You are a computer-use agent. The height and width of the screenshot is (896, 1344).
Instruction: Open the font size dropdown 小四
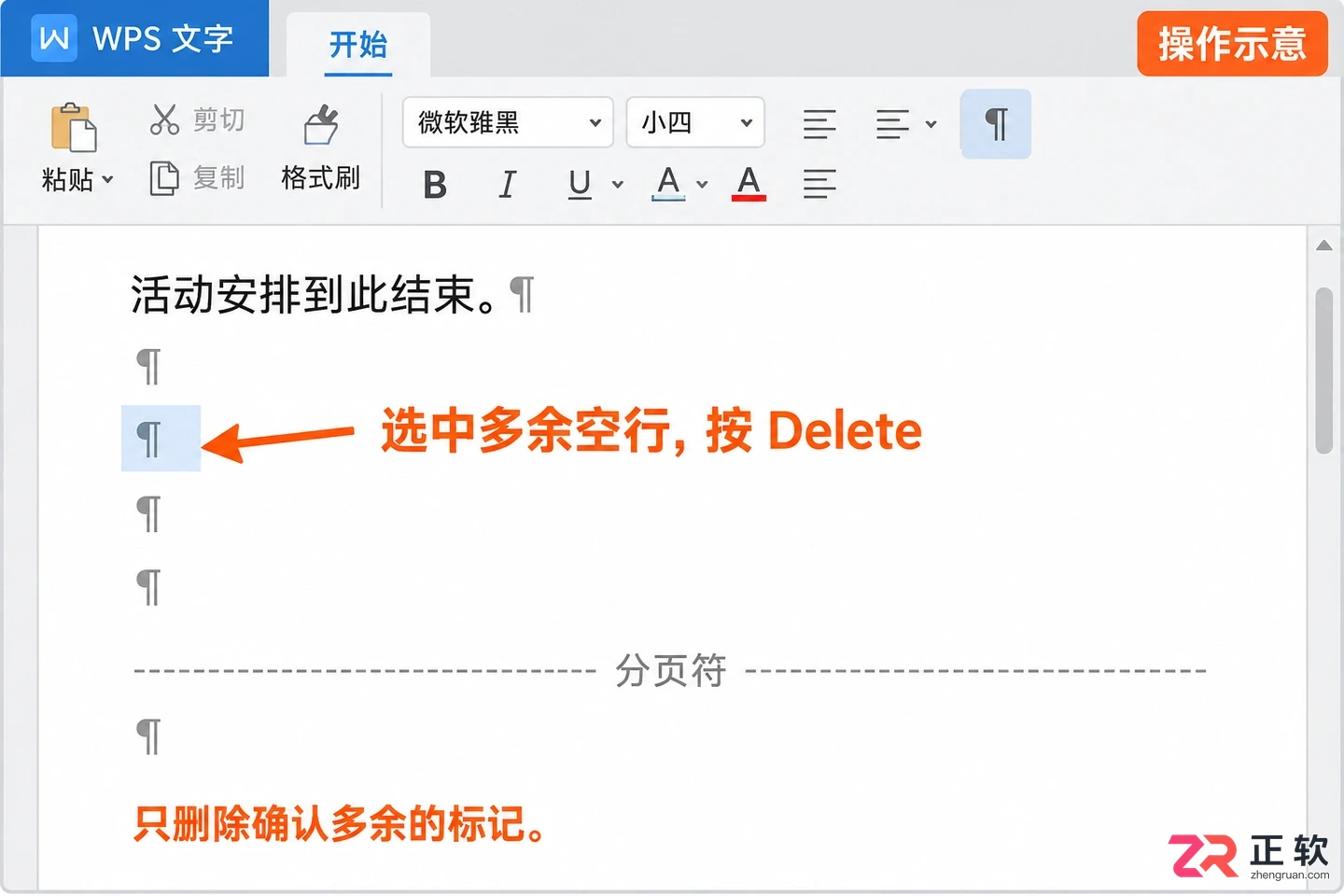[x=695, y=122]
